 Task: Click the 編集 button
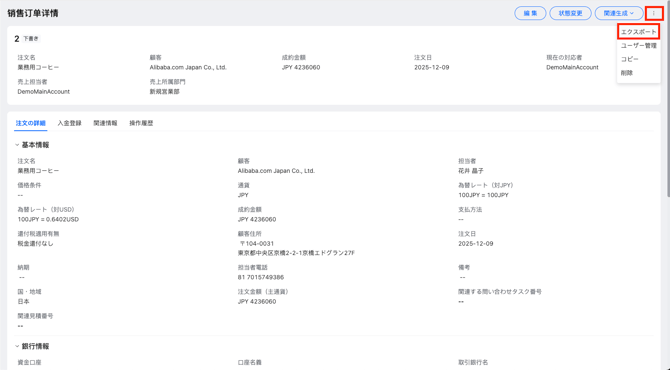click(530, 13)
